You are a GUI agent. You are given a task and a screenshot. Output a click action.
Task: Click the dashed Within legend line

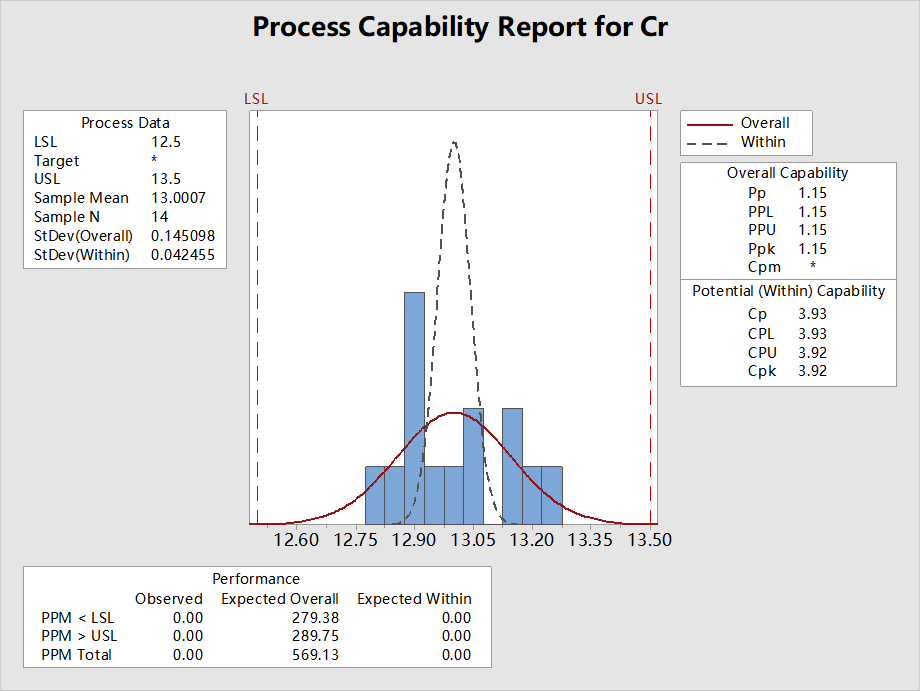click(710, 143)
